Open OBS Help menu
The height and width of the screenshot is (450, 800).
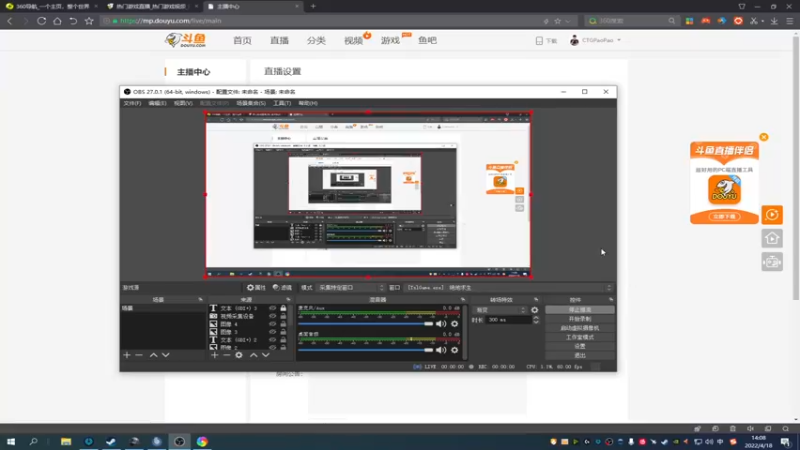(308, 103)
